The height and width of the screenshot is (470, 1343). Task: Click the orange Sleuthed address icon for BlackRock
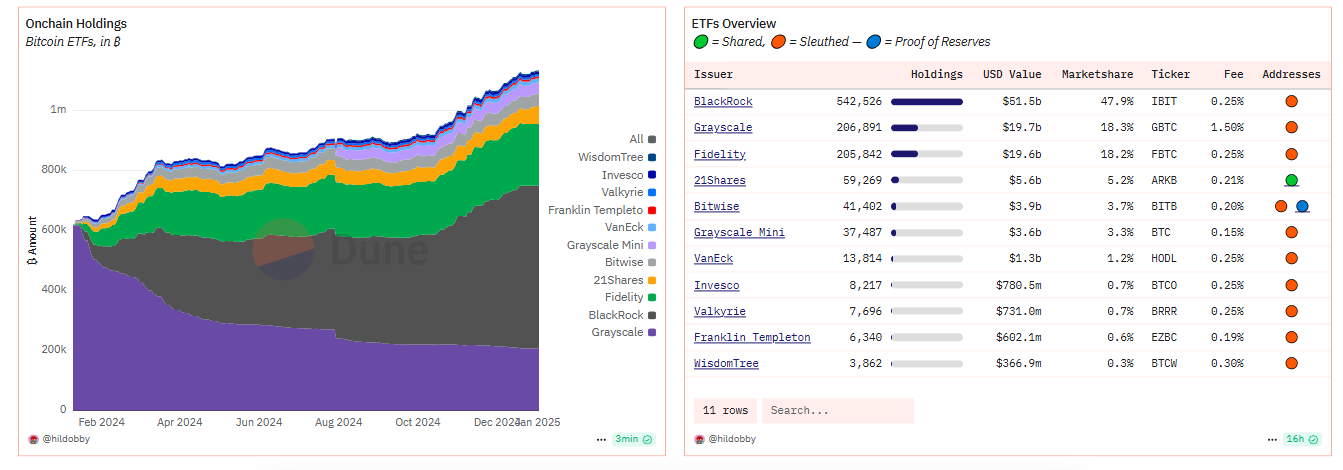tap(1291, 101)
